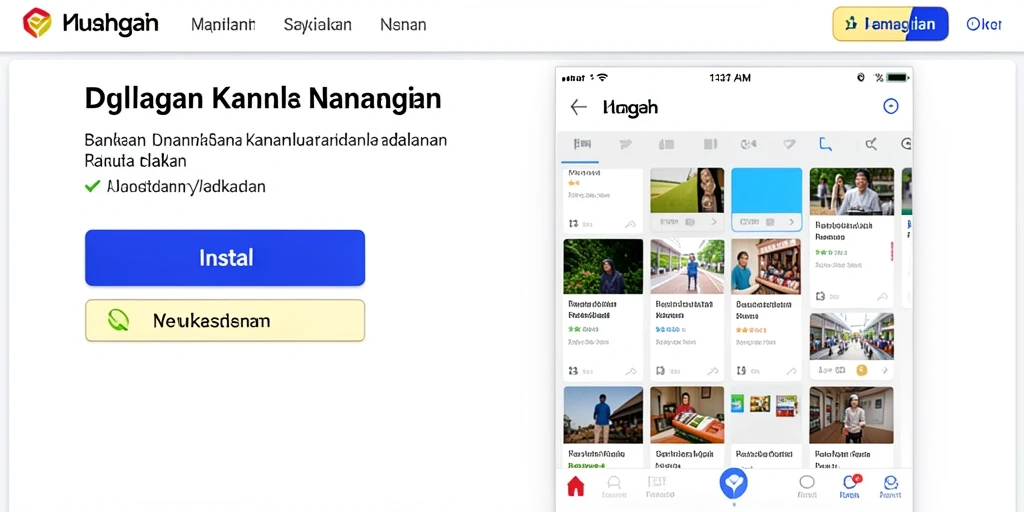Select the first phone tab with blue underline
Viewport: 1024px width, 512px height.
tap(581, 144)
